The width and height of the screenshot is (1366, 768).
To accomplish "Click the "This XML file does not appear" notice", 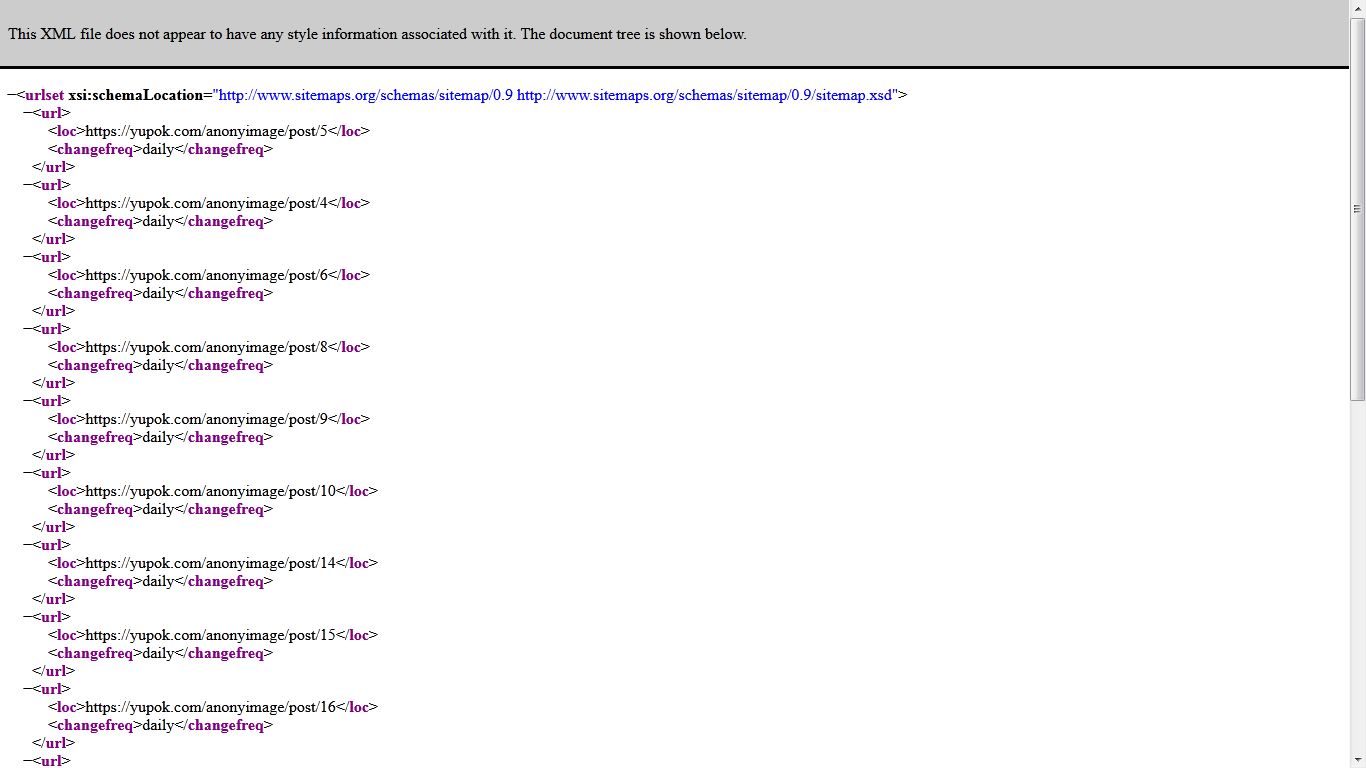I will [x=377, y=34].
